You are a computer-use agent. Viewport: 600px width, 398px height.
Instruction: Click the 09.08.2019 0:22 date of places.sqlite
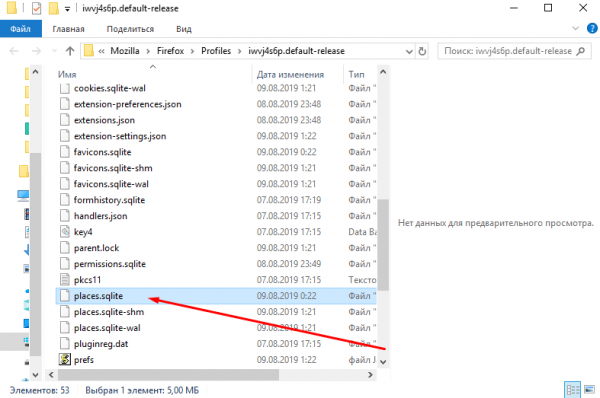tap(286, 296)
